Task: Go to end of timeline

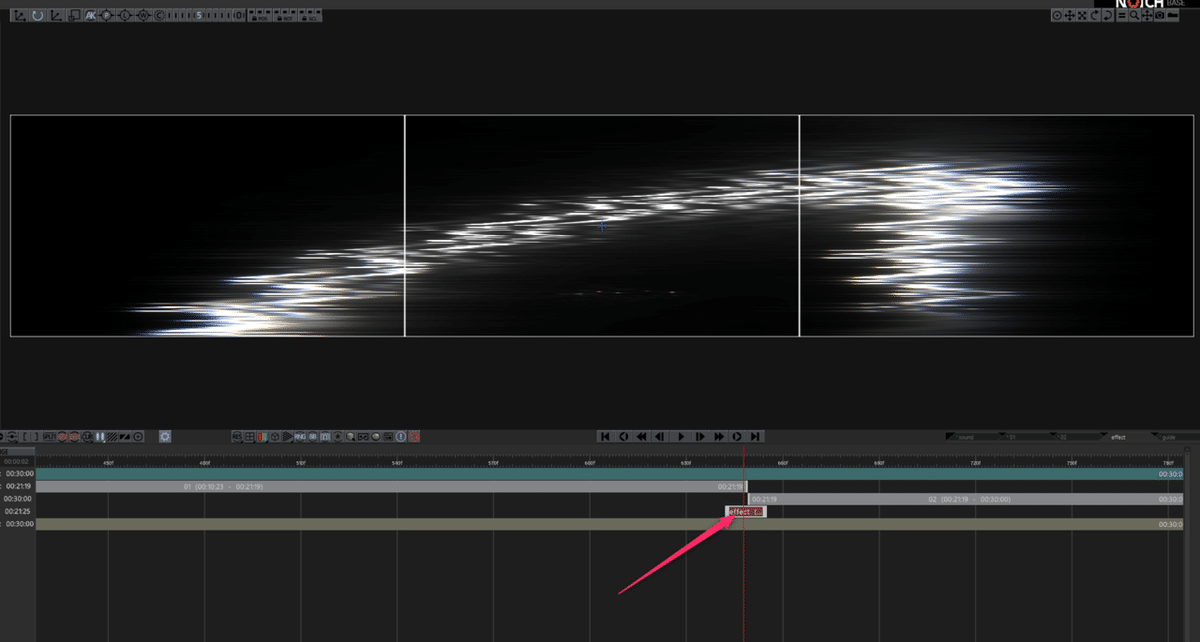Action: pyautogui.click(x=755, y=436)
